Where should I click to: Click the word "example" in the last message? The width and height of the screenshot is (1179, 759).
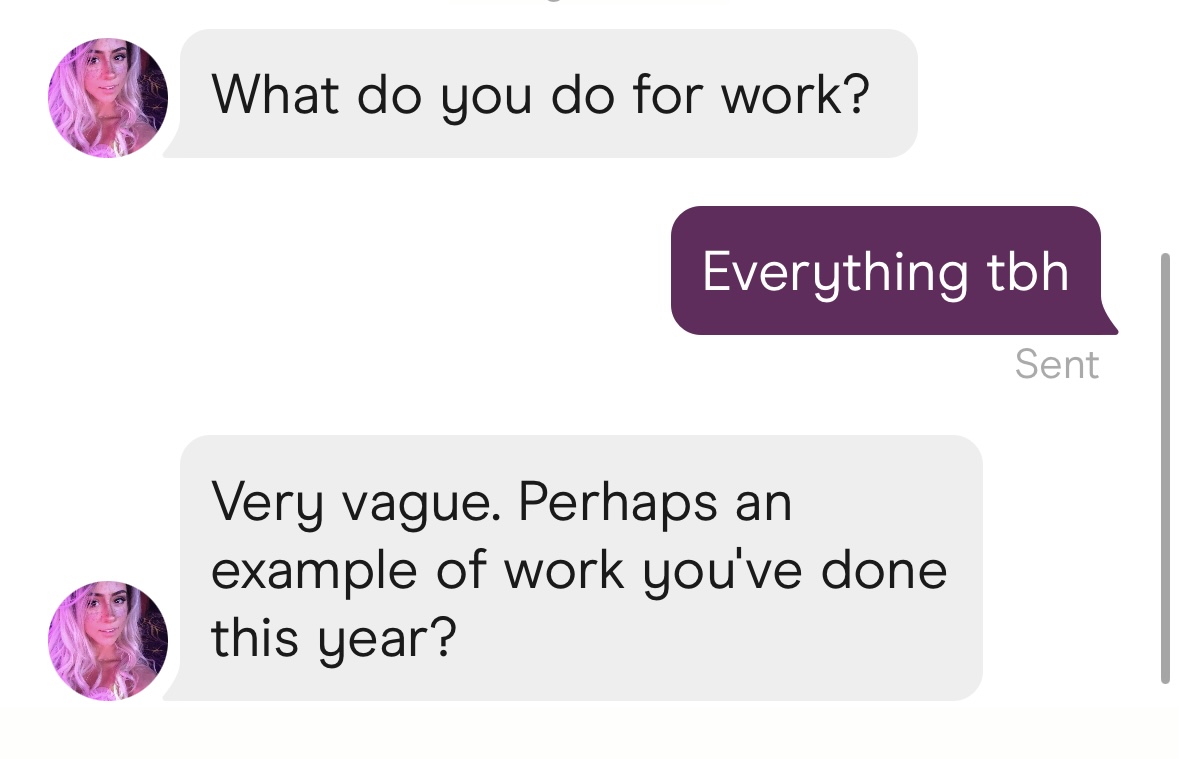pos(315,572)
